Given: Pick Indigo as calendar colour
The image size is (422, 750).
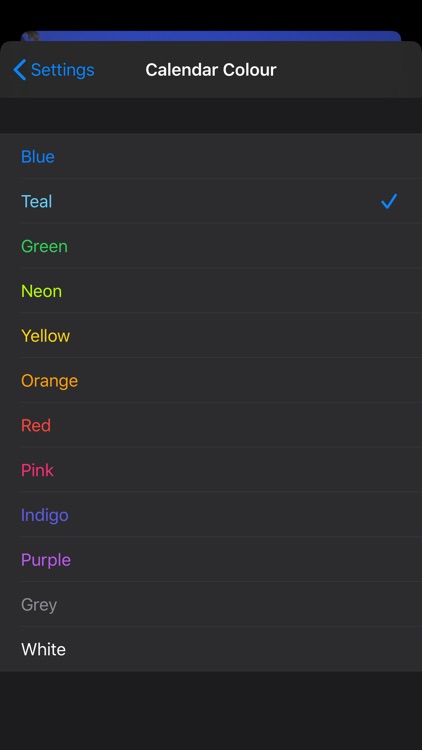Looking at the screenshot, I should [x=211, y=515].
